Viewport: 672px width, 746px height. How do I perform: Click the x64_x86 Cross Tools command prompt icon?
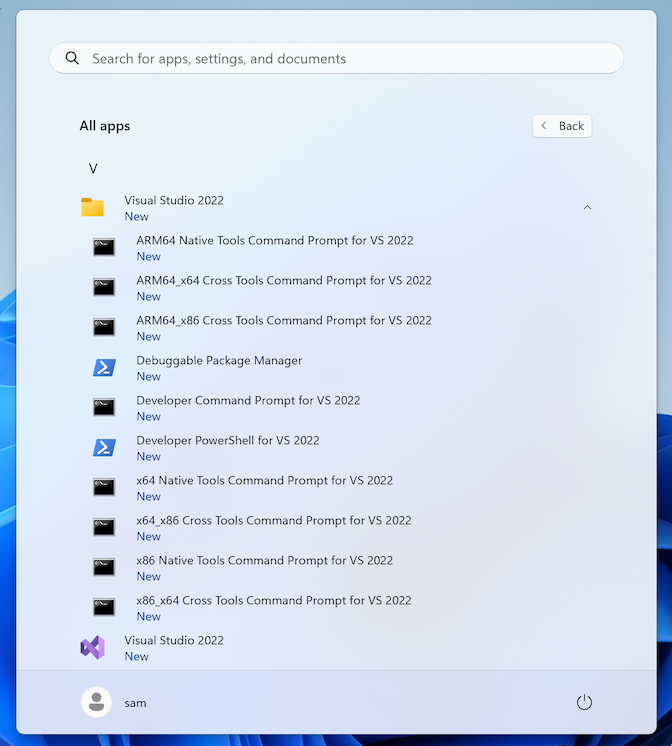104,527
